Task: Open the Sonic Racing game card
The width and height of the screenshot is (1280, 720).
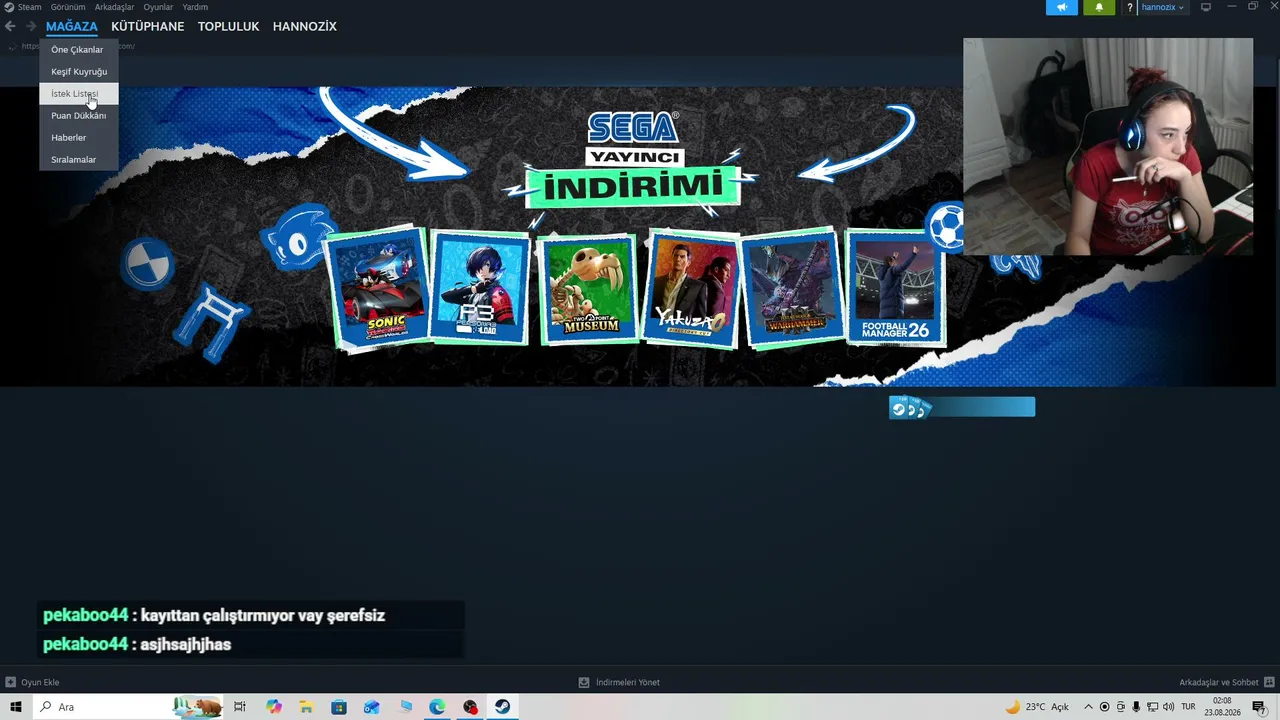Action: tap(377, 289)
